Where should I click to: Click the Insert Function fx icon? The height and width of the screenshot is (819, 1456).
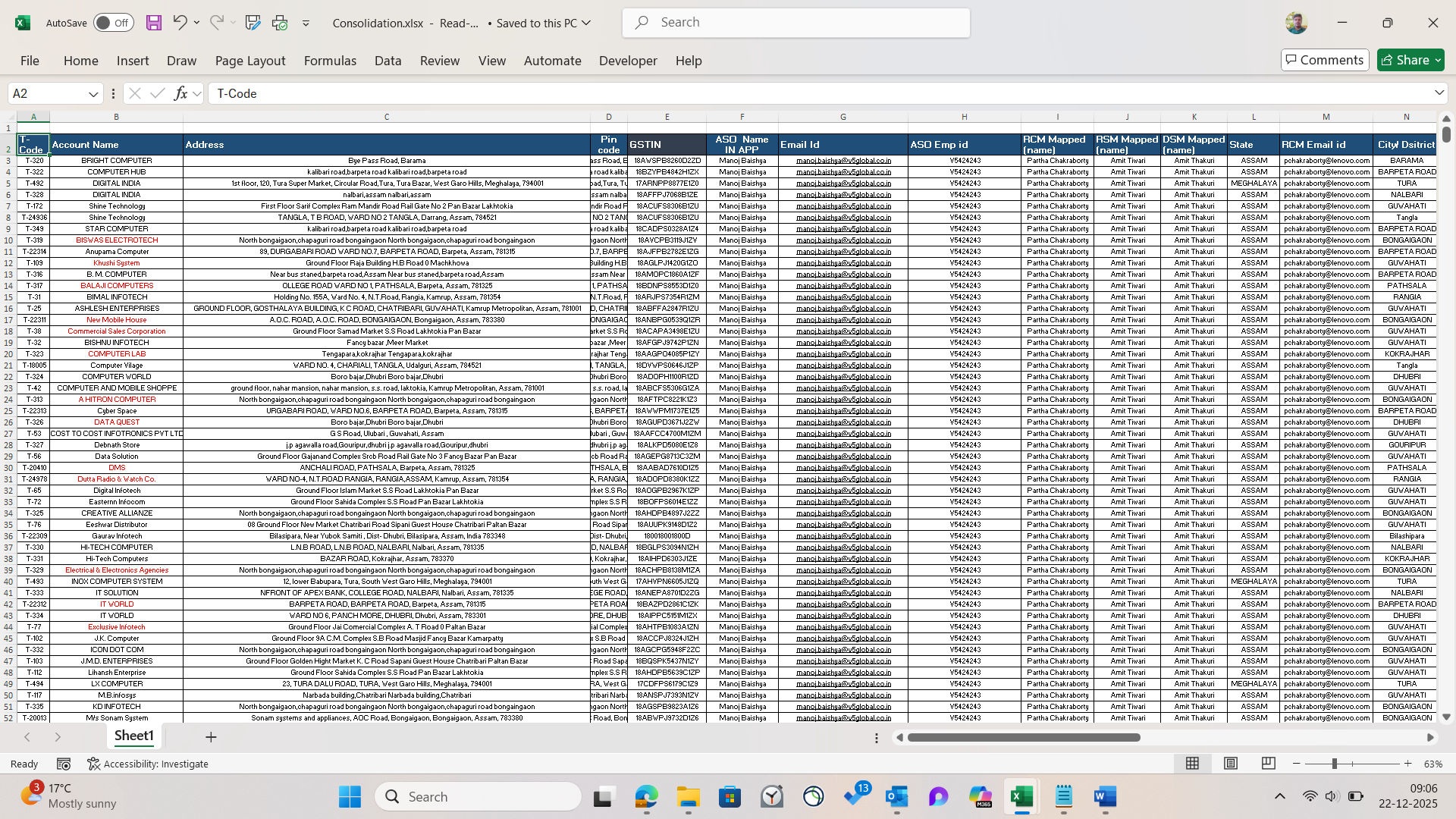point(180,93)
